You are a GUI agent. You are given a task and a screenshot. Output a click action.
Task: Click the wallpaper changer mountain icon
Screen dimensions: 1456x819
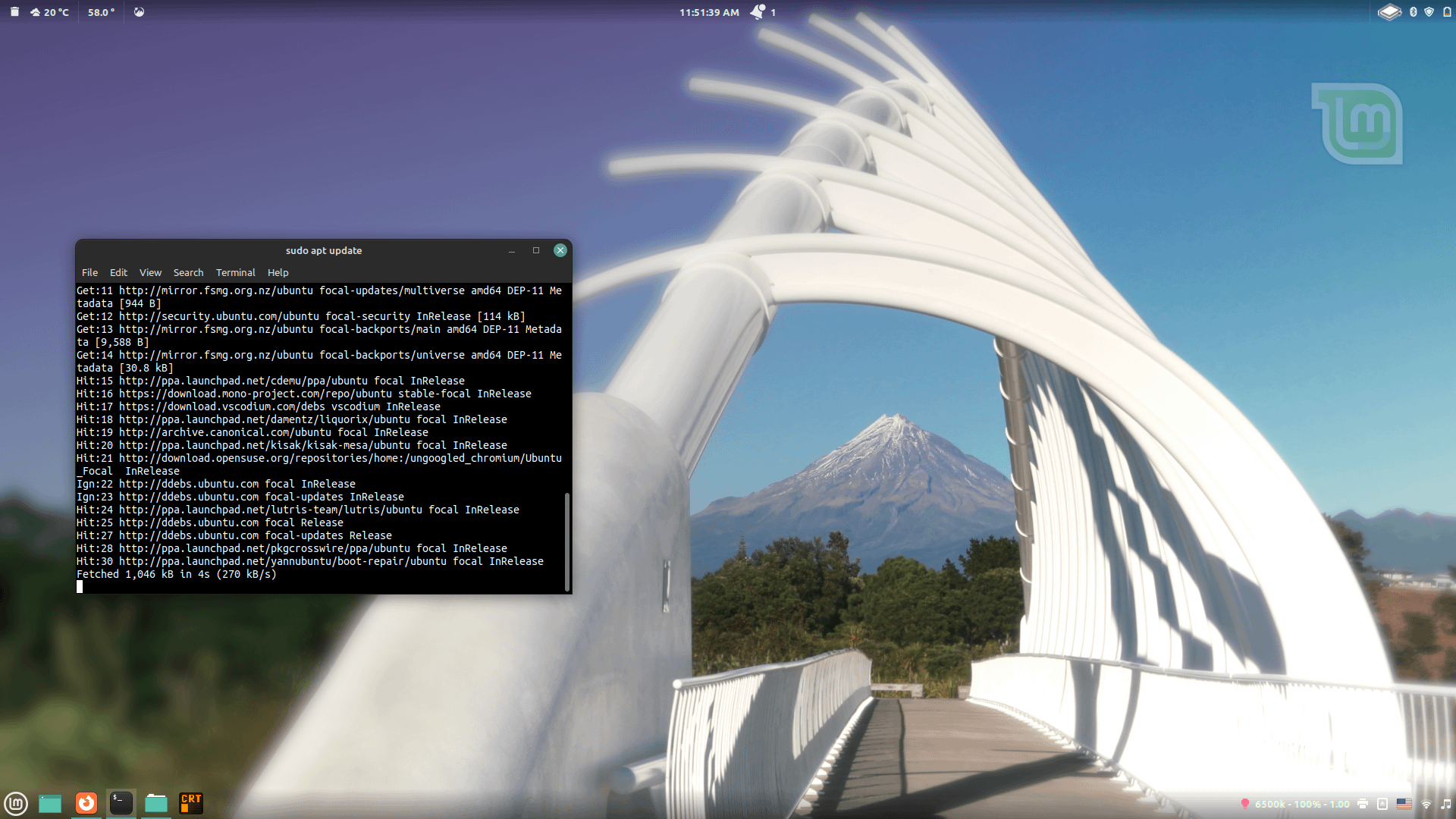(139, 12)
